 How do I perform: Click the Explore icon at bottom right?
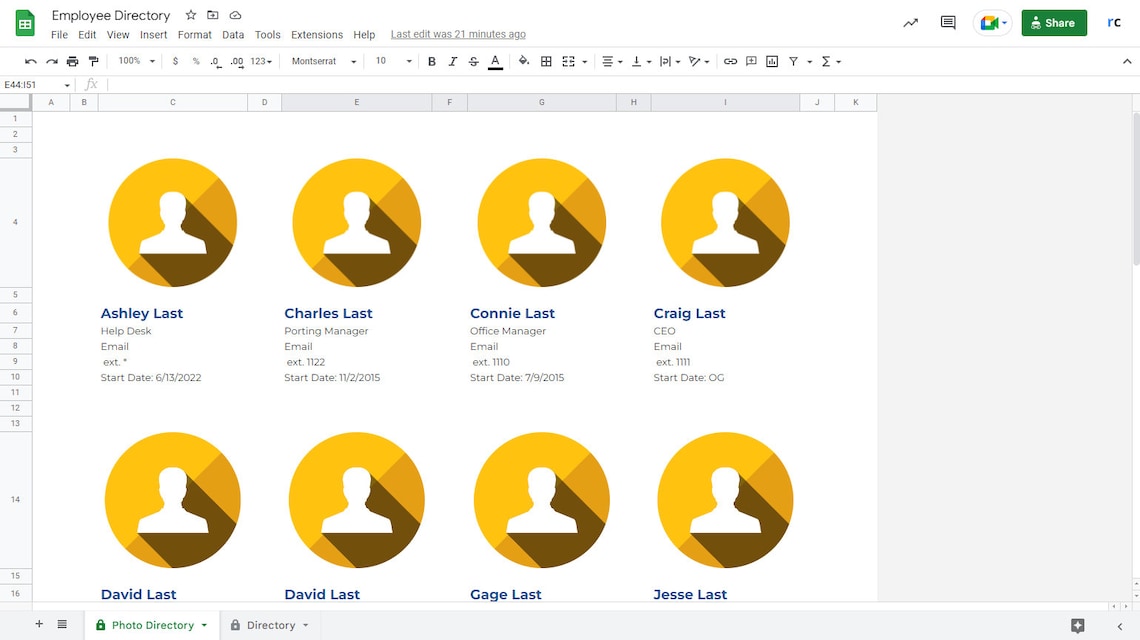click(x=1077, y=625)
